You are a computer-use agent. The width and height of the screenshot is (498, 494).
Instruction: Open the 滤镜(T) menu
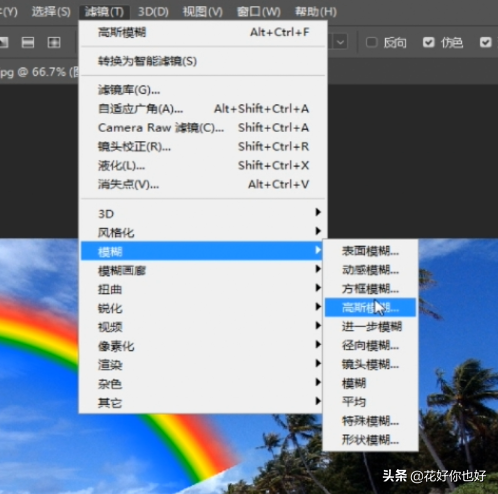104,12
